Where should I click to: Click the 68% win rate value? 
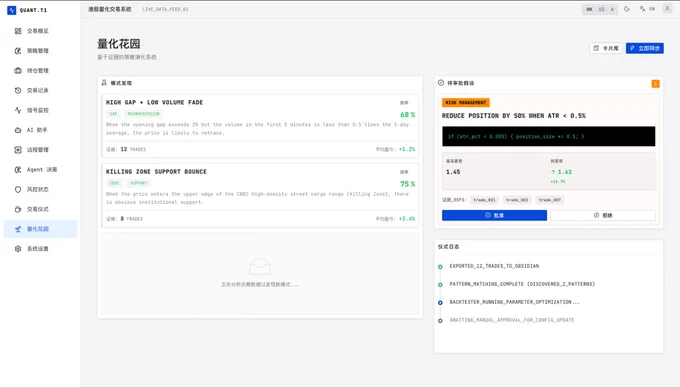407,115
